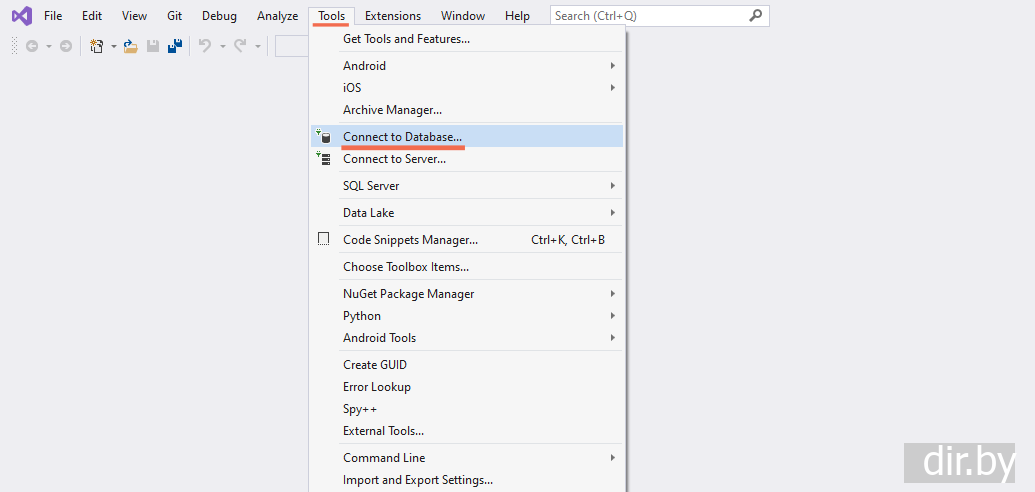
Task: Click the Redo arrow icon
Action: pyautogui.click(x=240, y=46)
